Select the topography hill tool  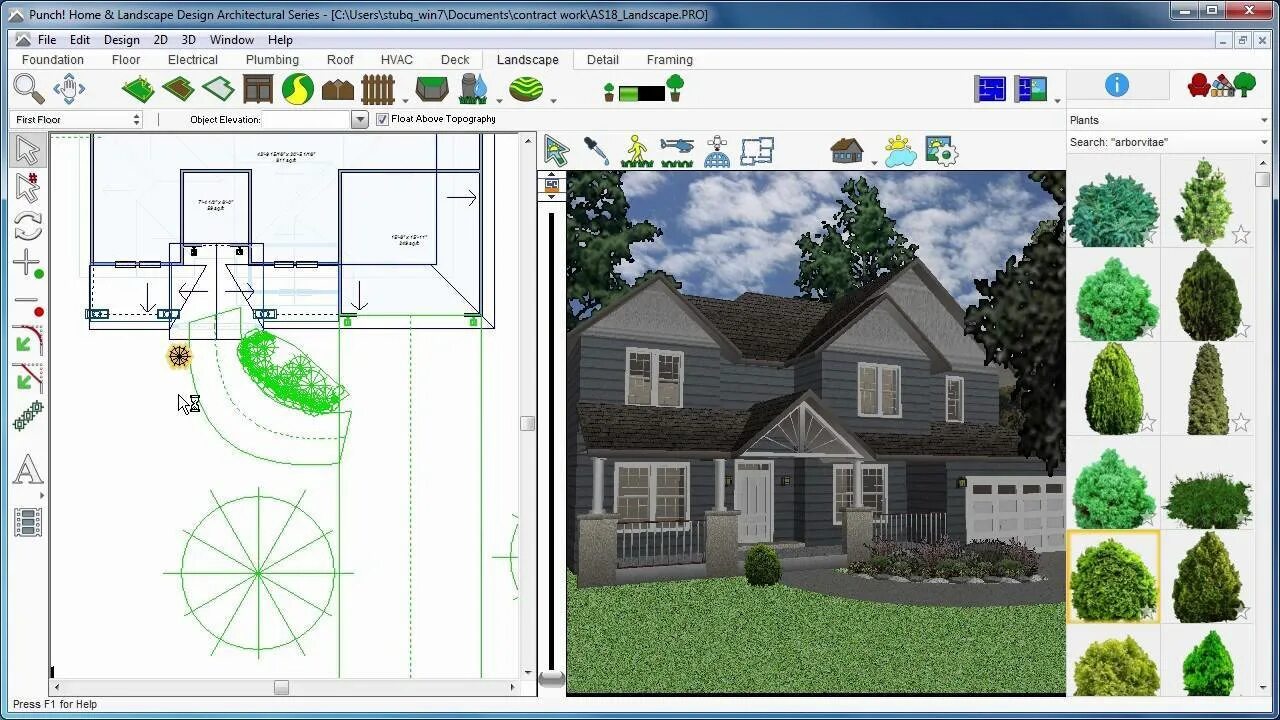(526, 89)
